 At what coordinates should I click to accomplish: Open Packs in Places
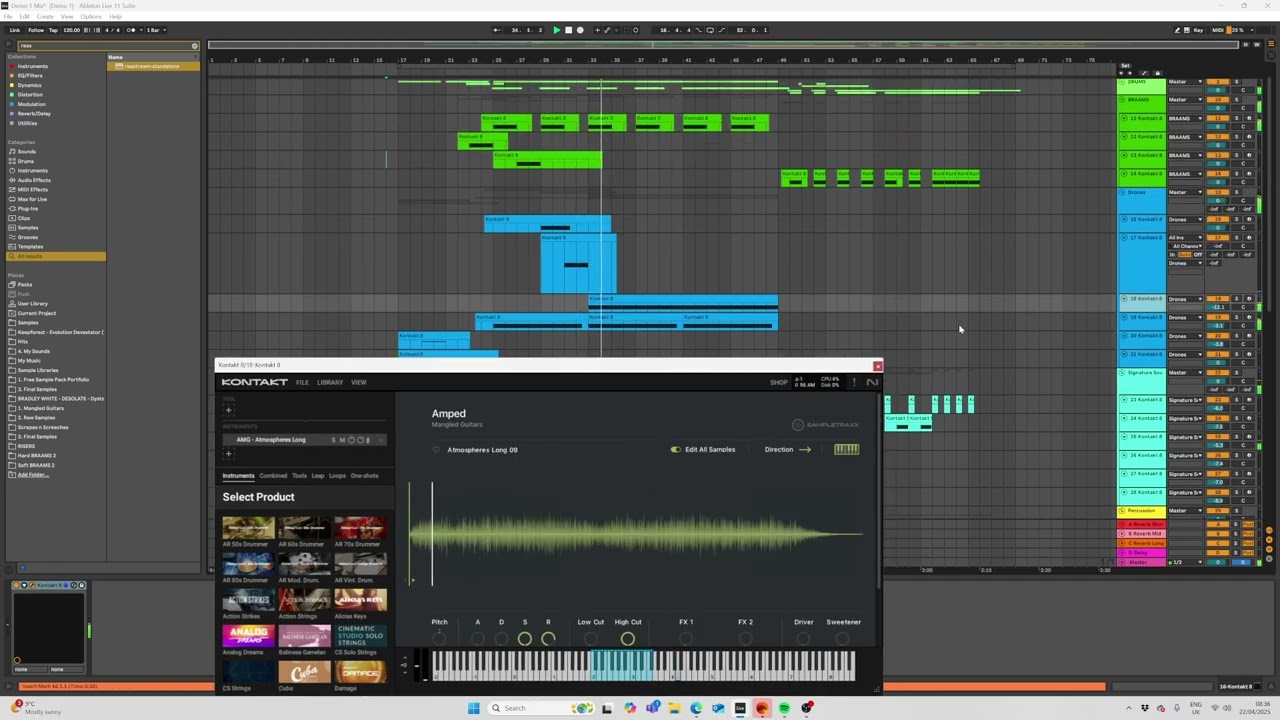(25, 285)
